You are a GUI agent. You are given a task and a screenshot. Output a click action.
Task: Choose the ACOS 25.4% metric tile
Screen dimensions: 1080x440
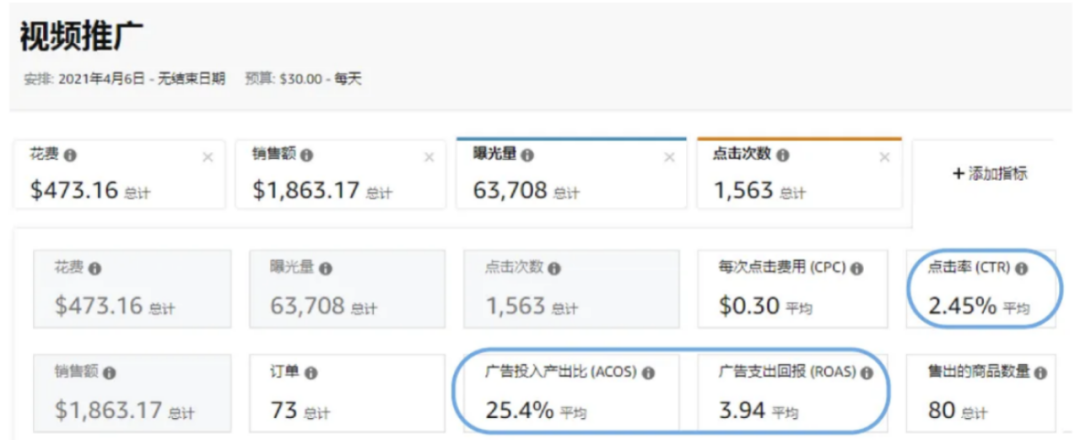click(572, 393)
